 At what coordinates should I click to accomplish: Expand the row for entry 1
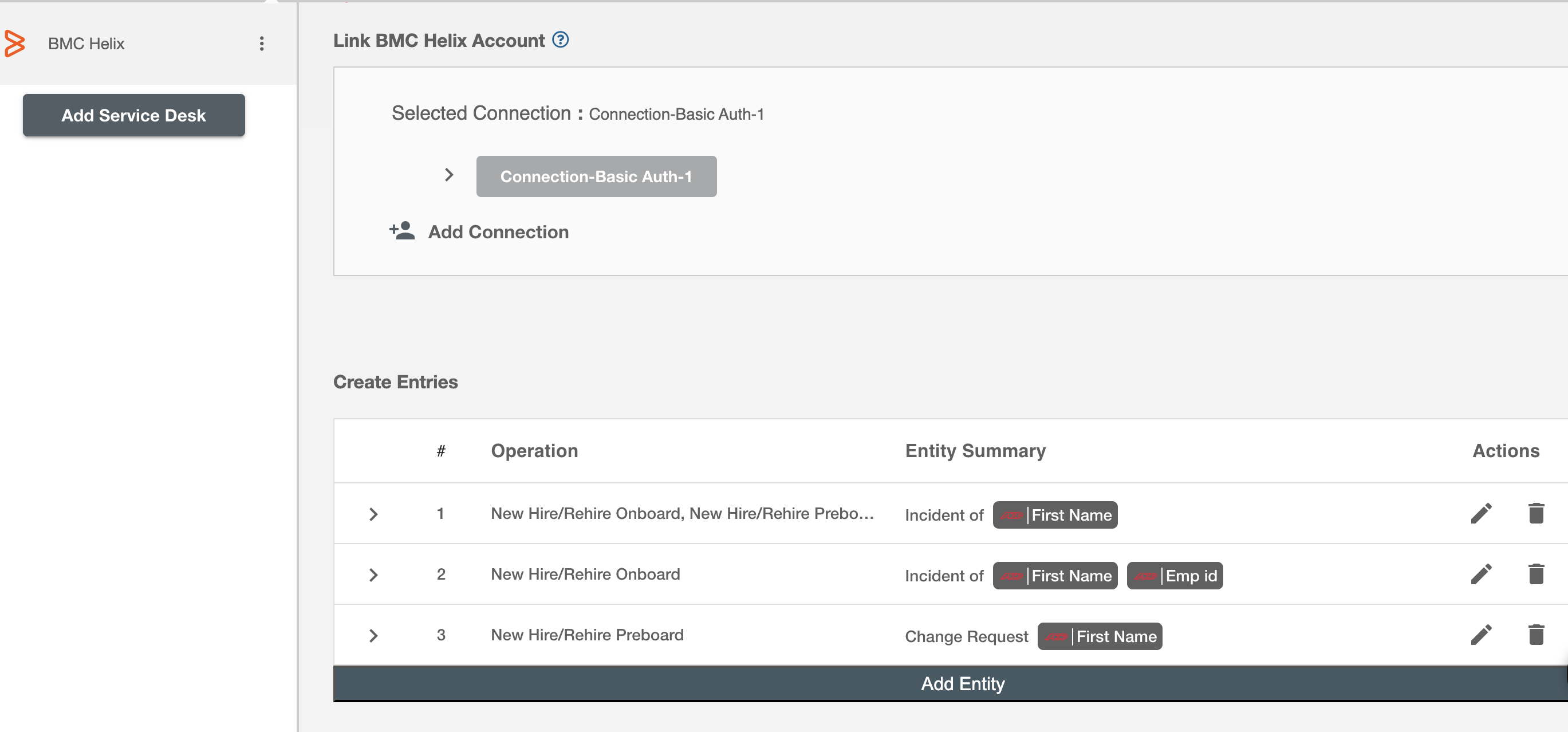[373, 513]
